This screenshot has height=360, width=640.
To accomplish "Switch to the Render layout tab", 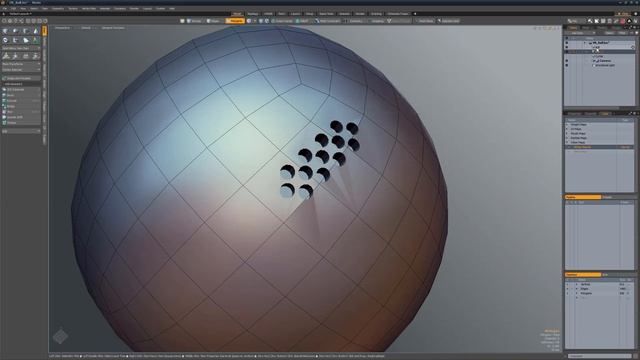I will (x=360, y=14).
